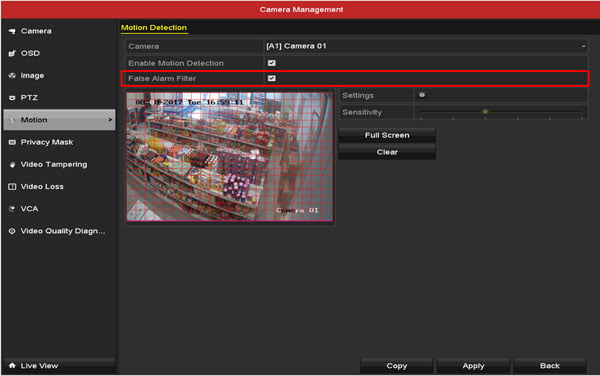Click the 'Camera Management' title text
Image resolution: width=600 pixels, height=376 pixels.
click(301, 10)
